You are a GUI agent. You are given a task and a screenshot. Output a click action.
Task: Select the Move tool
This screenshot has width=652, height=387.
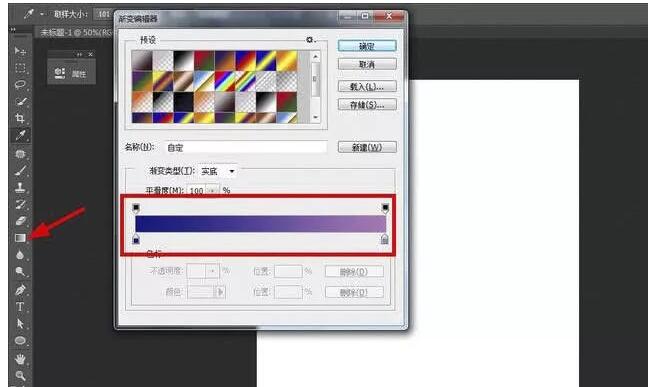point(20,51)
